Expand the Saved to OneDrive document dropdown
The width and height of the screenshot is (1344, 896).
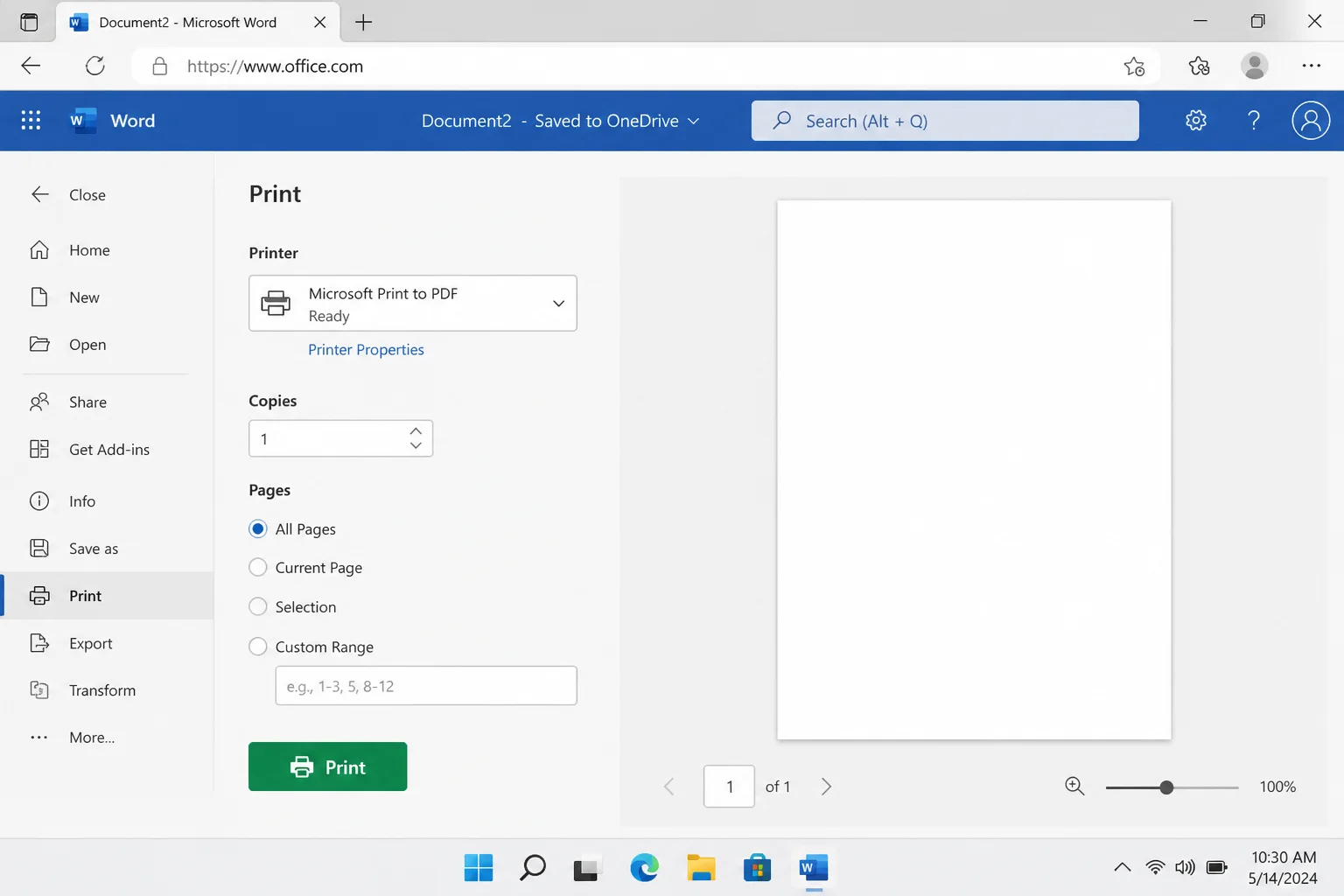pyautogui.click(x=693, y=121)
